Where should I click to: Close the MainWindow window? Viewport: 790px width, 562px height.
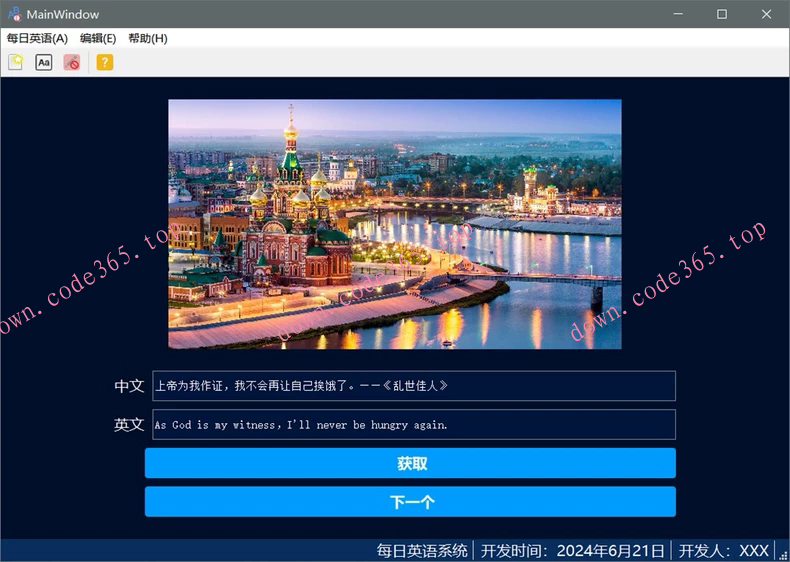[766, 14]
